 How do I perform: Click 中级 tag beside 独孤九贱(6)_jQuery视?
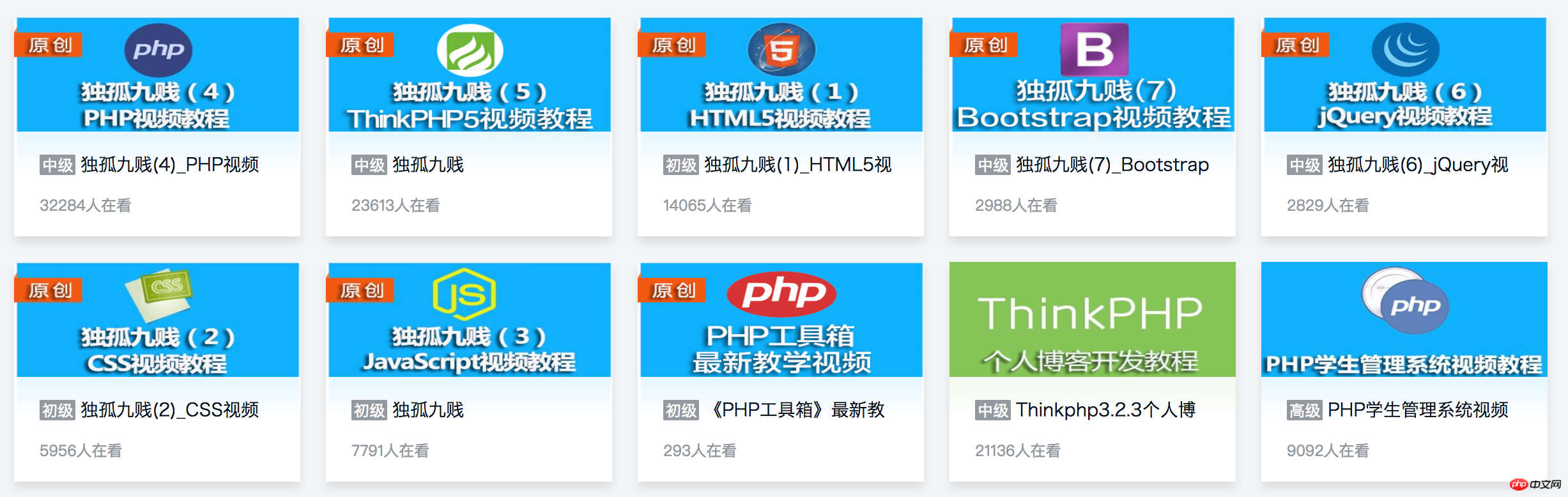click(1305, 165)
